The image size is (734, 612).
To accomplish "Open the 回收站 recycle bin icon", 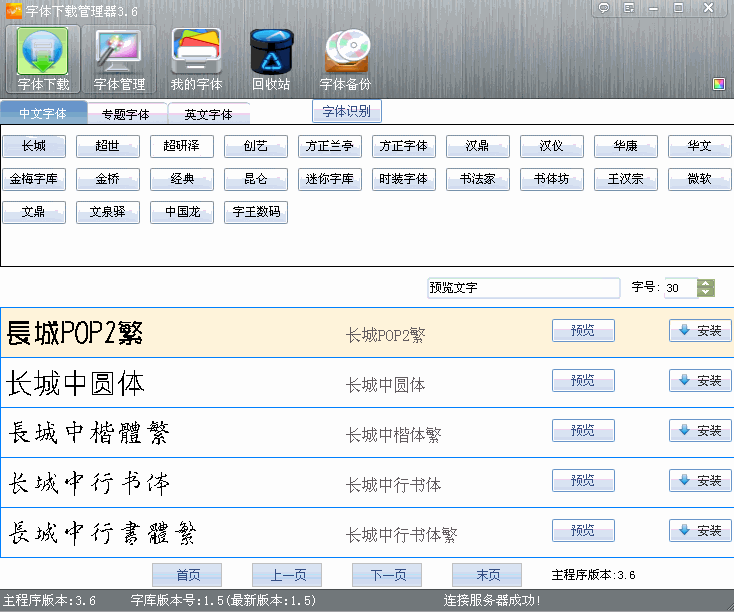I will 272,59.
